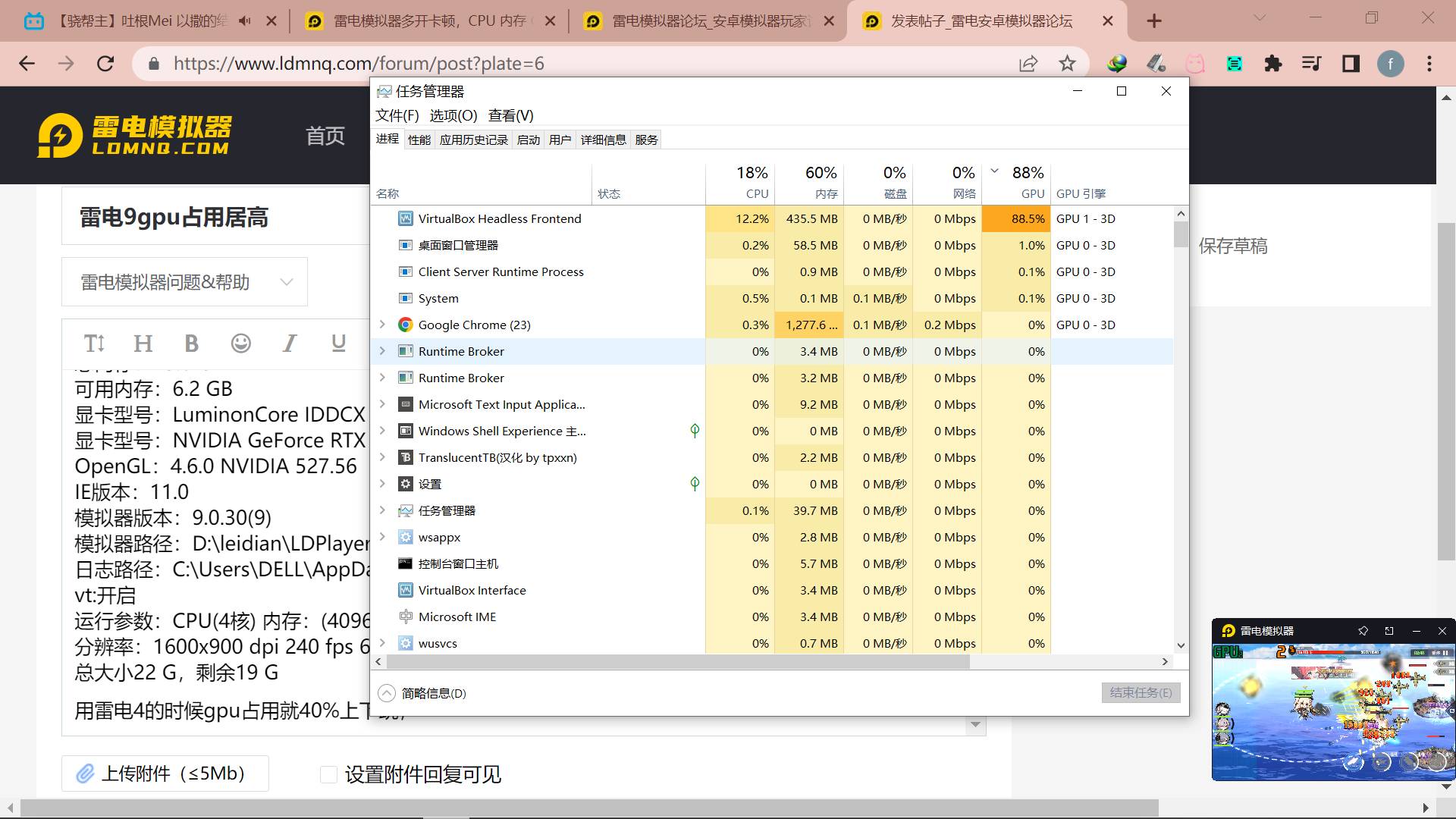Click the Task Manager horizontal scrollbar

click(678, 661)
